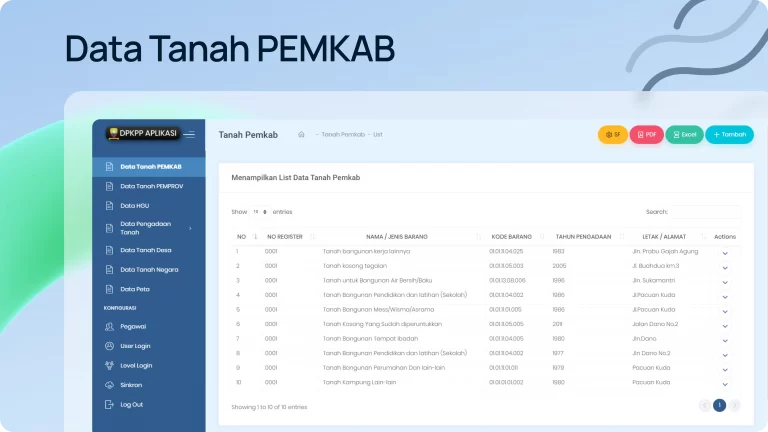Image resolution: width=768 pixels, height=432 pixels.
Task: Expand actions for Jln. Prabu Gajah Agung row
Action: point(725,253)
